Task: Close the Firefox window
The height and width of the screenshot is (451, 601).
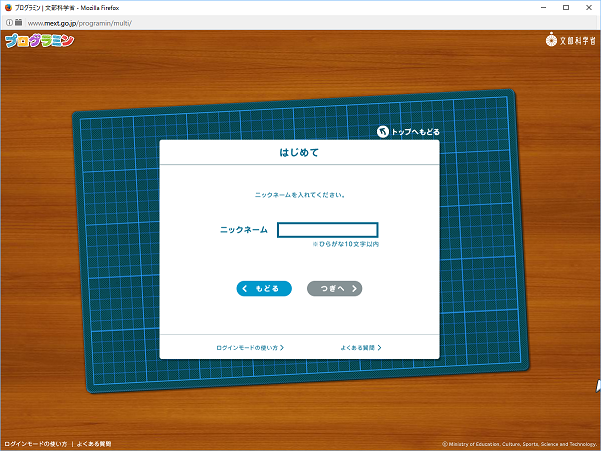Action: tap(589, 8)
